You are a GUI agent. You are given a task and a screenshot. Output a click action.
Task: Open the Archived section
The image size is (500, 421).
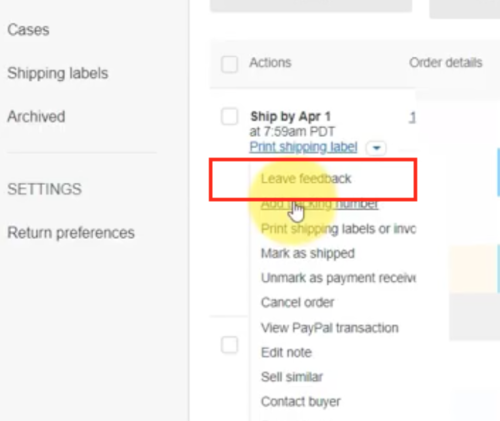(36, 117)
